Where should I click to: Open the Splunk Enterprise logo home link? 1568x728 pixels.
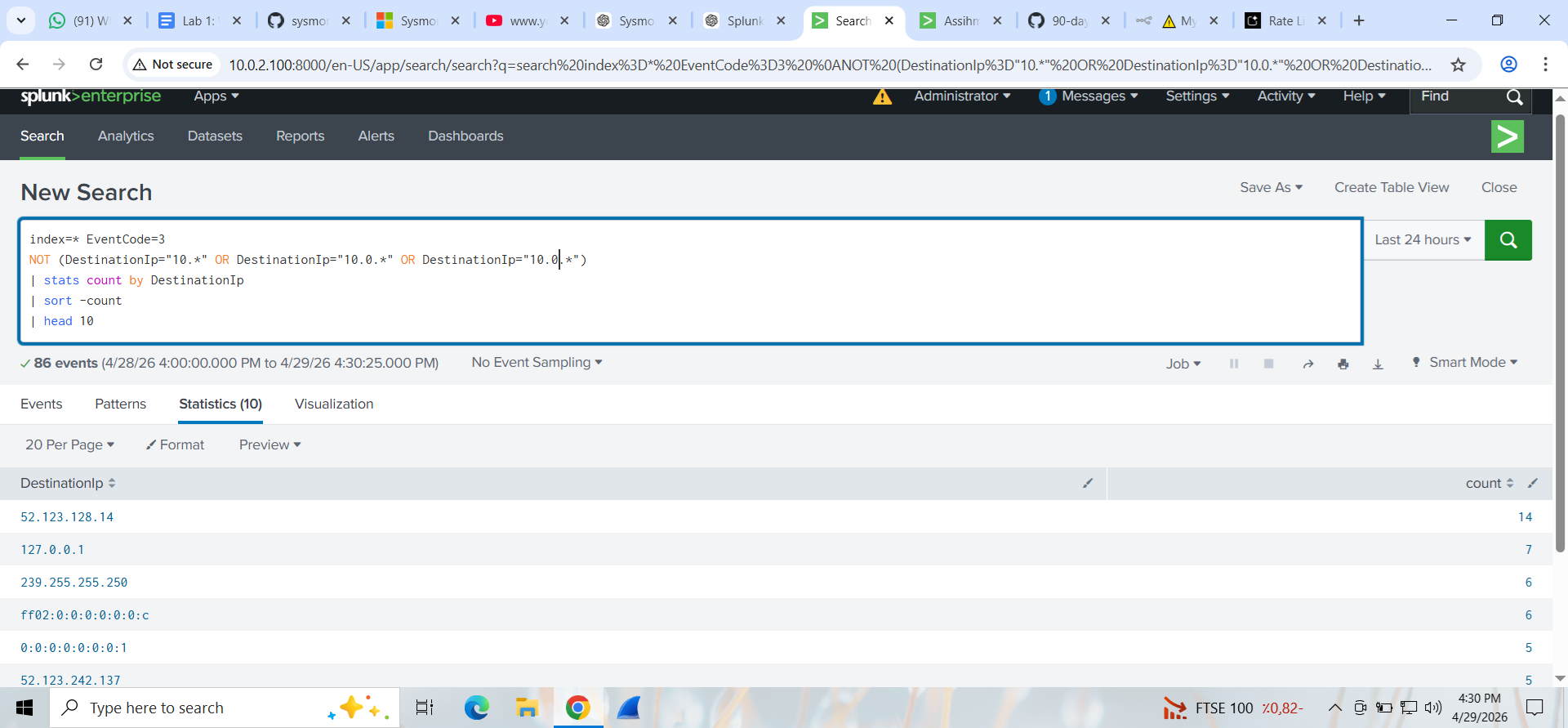point(91,96)
